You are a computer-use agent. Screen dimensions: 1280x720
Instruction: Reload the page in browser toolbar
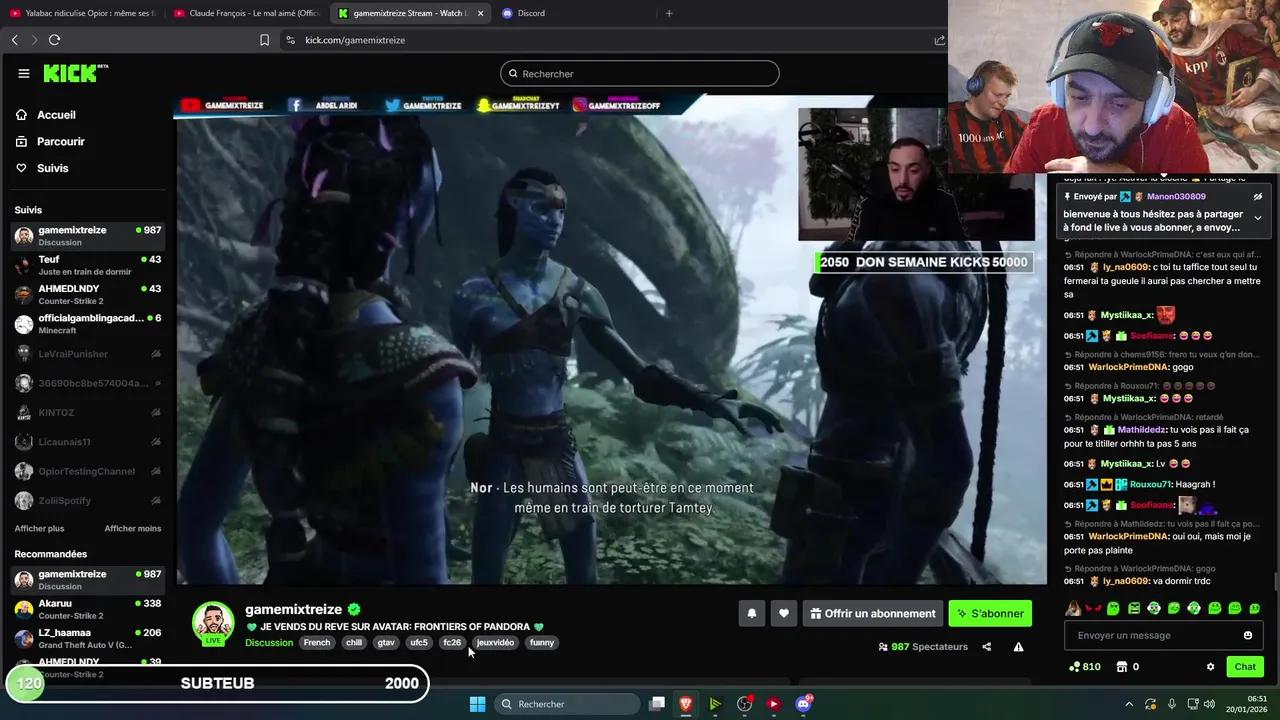tap(54, 40)
